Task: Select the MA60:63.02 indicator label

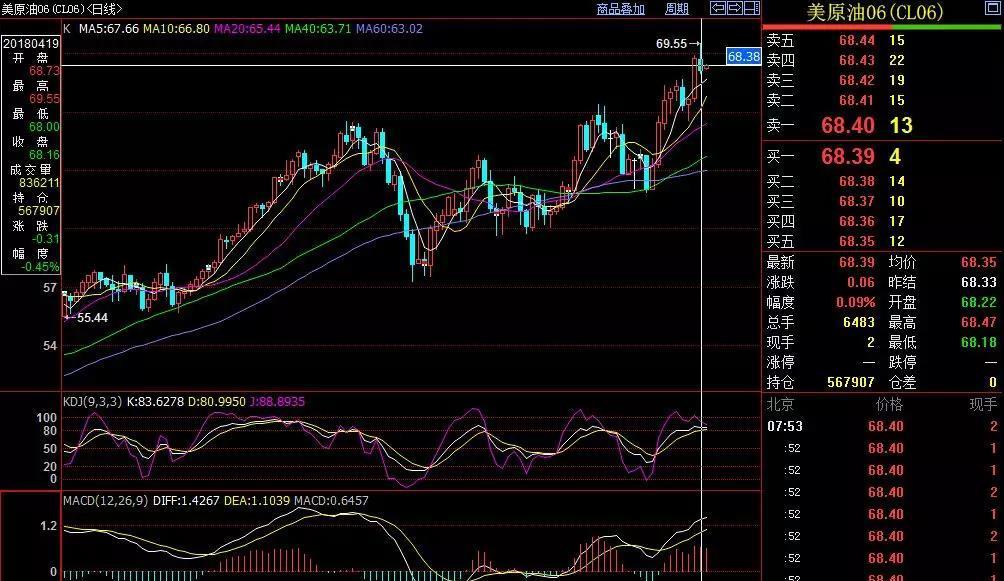Action: tap(389, 29)
